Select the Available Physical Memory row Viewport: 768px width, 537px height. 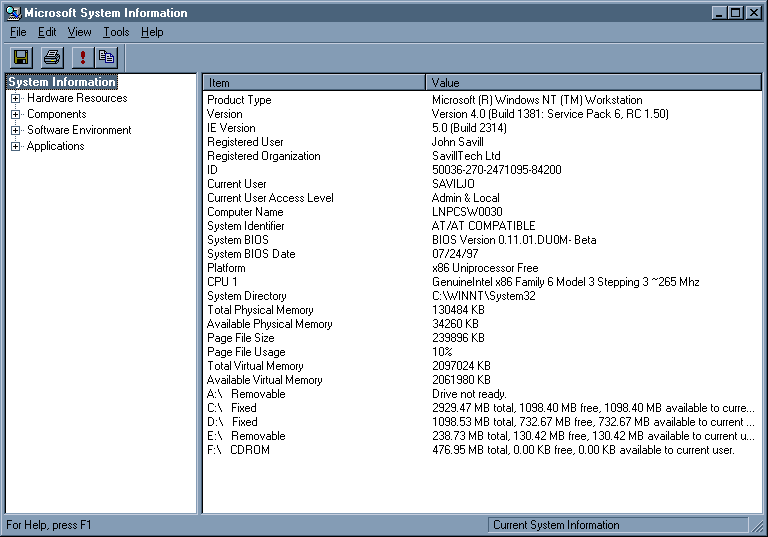[x=482, y=324]
